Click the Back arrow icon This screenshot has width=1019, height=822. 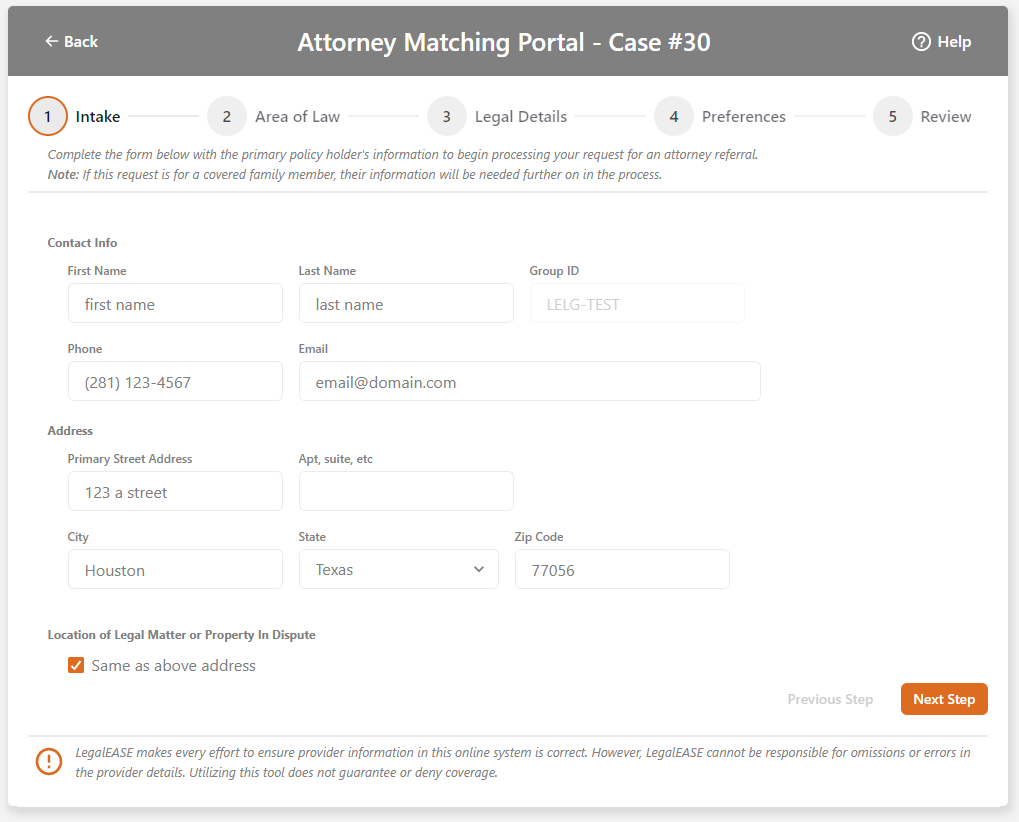(x=52, y=42)
